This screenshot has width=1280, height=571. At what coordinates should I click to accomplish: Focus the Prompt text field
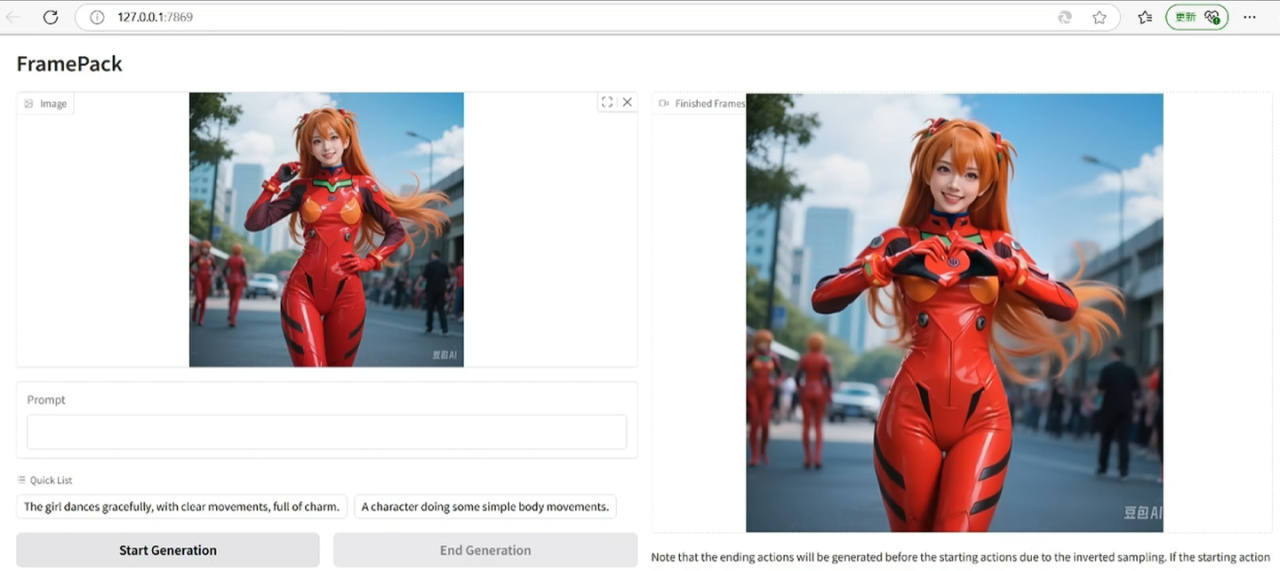coord(327,432)
